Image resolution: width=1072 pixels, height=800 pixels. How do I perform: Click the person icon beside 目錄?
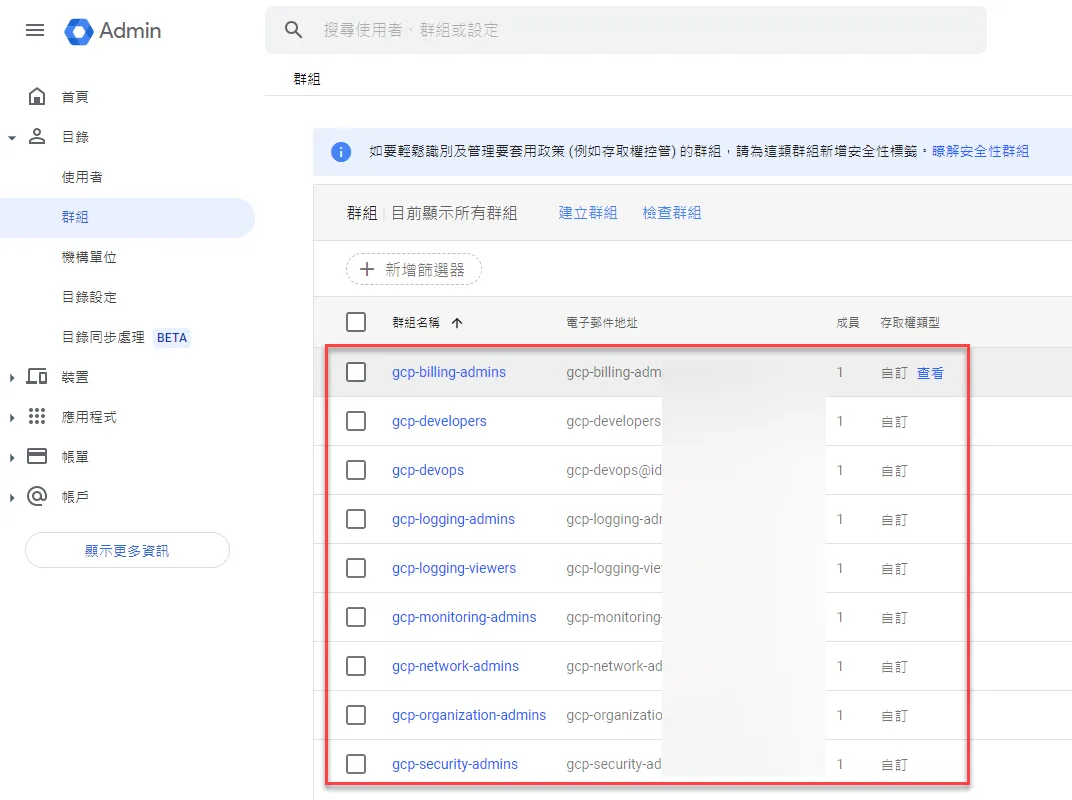(37, 136)
